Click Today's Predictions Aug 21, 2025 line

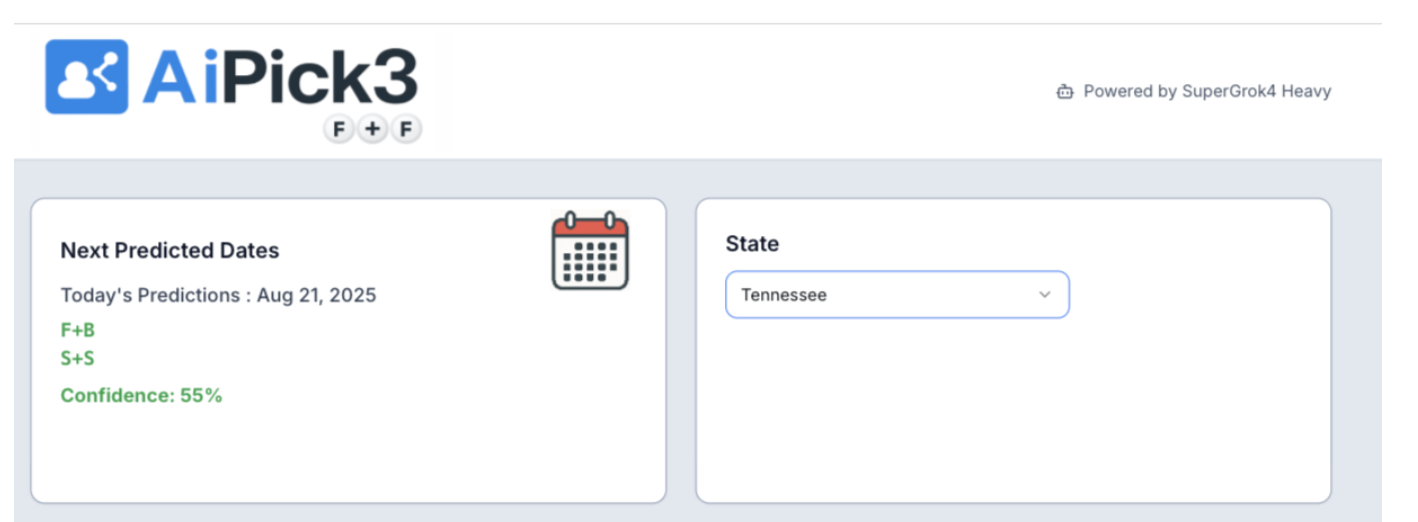[x=218, y=295]
